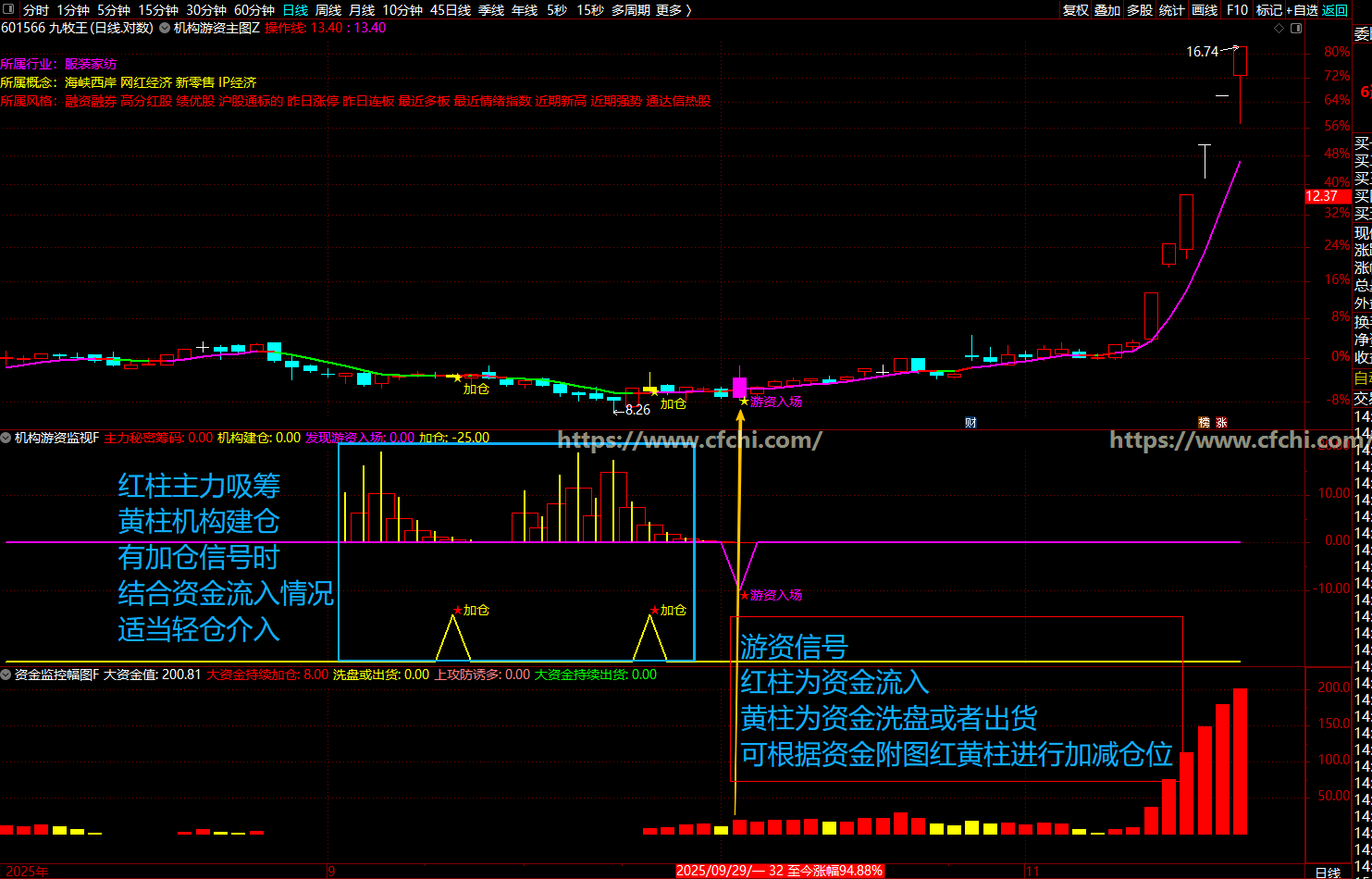Toggle the right info panel icon
Viewport: 1372px width, 879px height.
coord(1295,28)
